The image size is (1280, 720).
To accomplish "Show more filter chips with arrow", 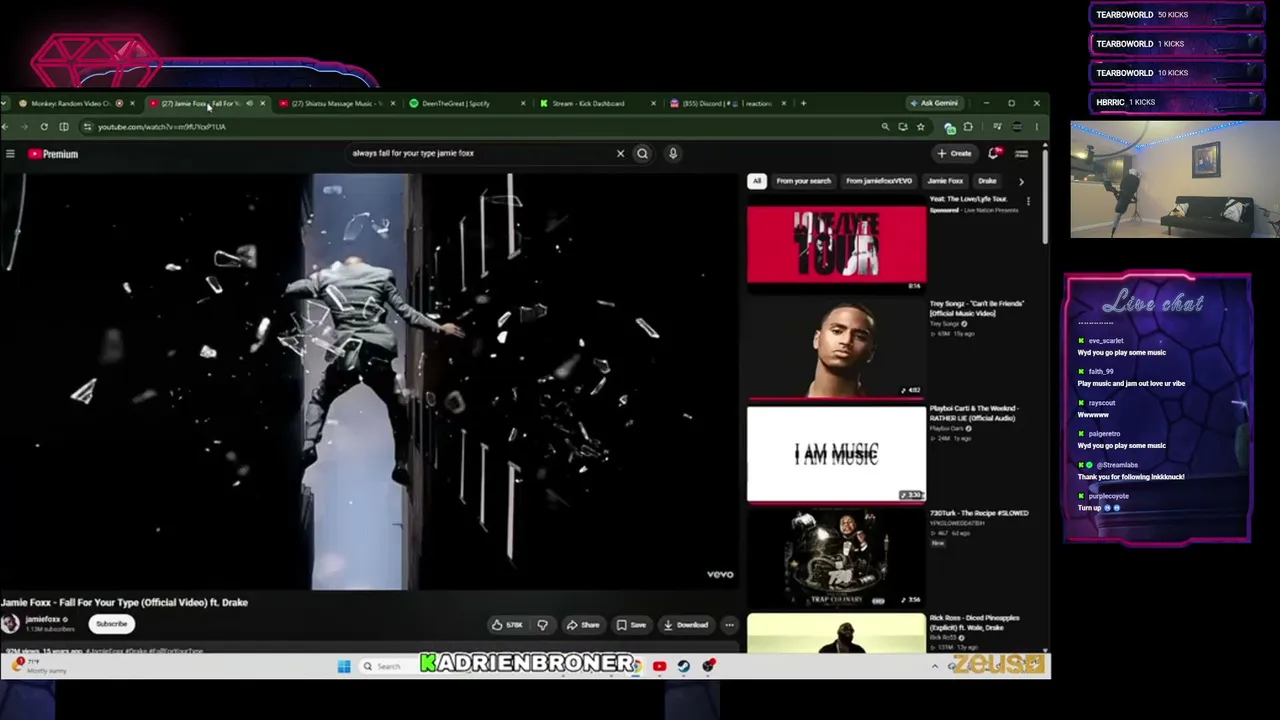I will coord(1021,181).
